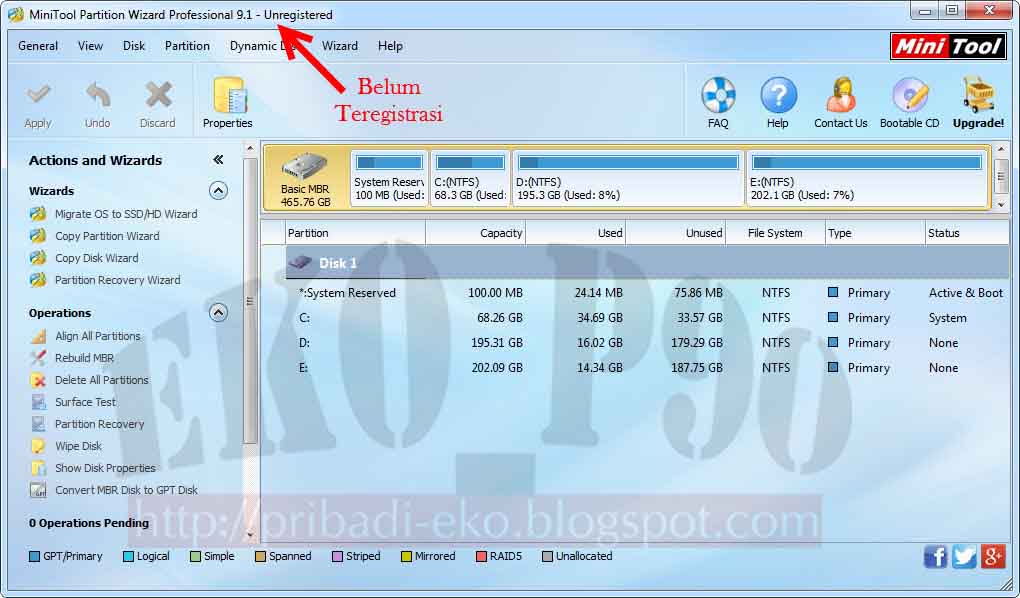Select D:(NTFS) block in disk map
The image size is (1020, 598).
tap(628, 178)
